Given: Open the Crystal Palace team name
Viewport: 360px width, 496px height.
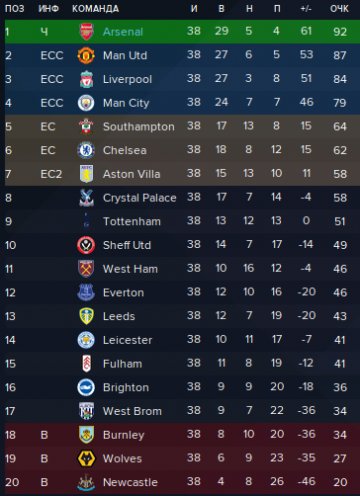Looking at the screenshot, I should click(139, 198).
